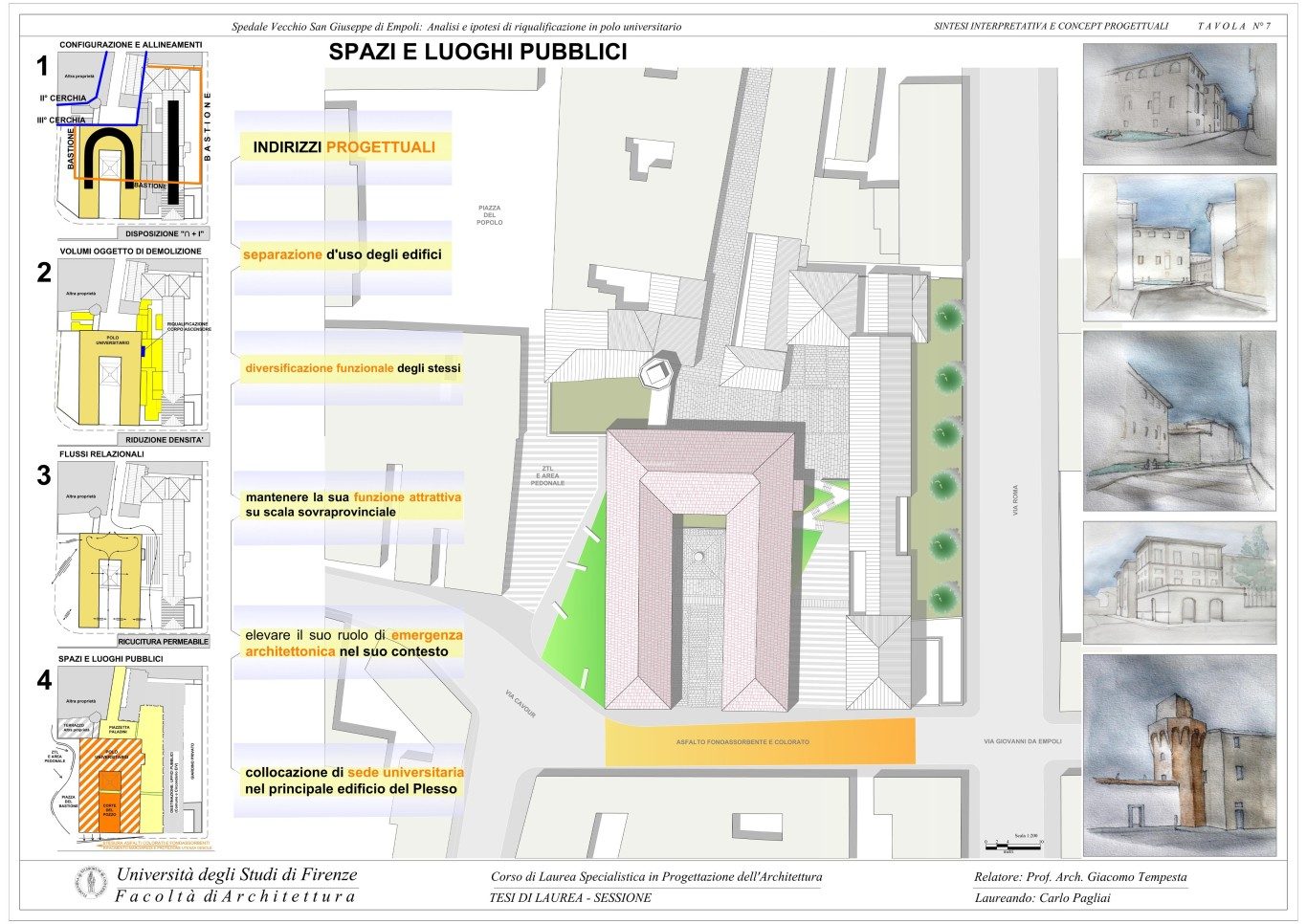The image size is (1307, 924).
Task: Open diagram number 4 with orange hatched area
Action: [133, 756]
